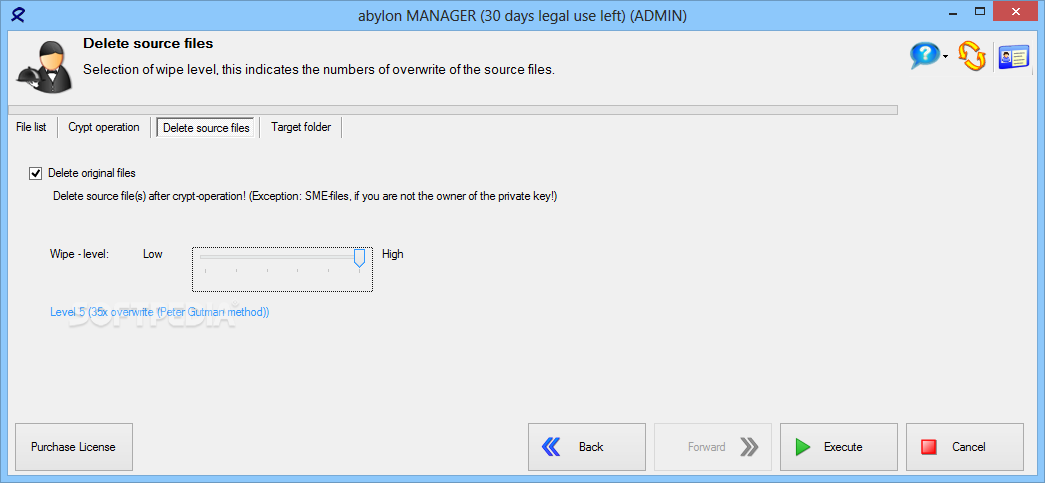
Task: Open the Crypt operation tab
Action: pyautogui.click(x=104, y=127)
